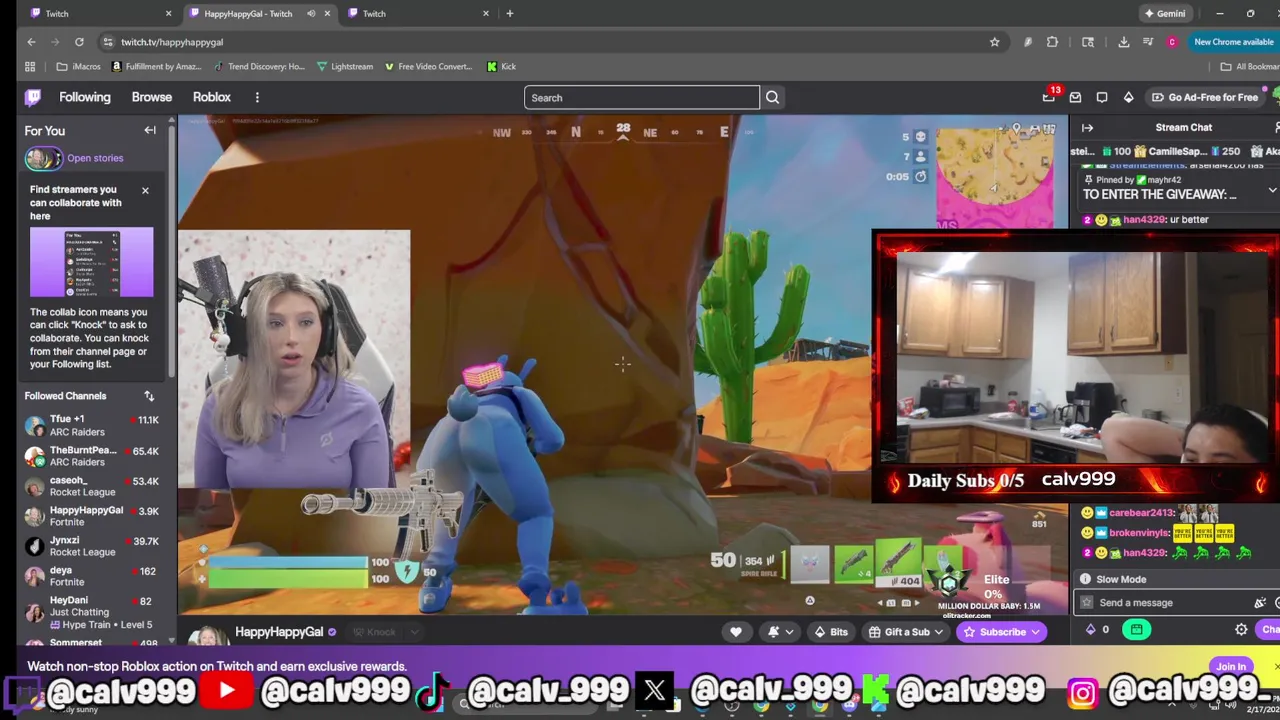Viewport: 1280px width, 720px height.
Task: Bookmark this page with star
Action: tap(994, 42)
